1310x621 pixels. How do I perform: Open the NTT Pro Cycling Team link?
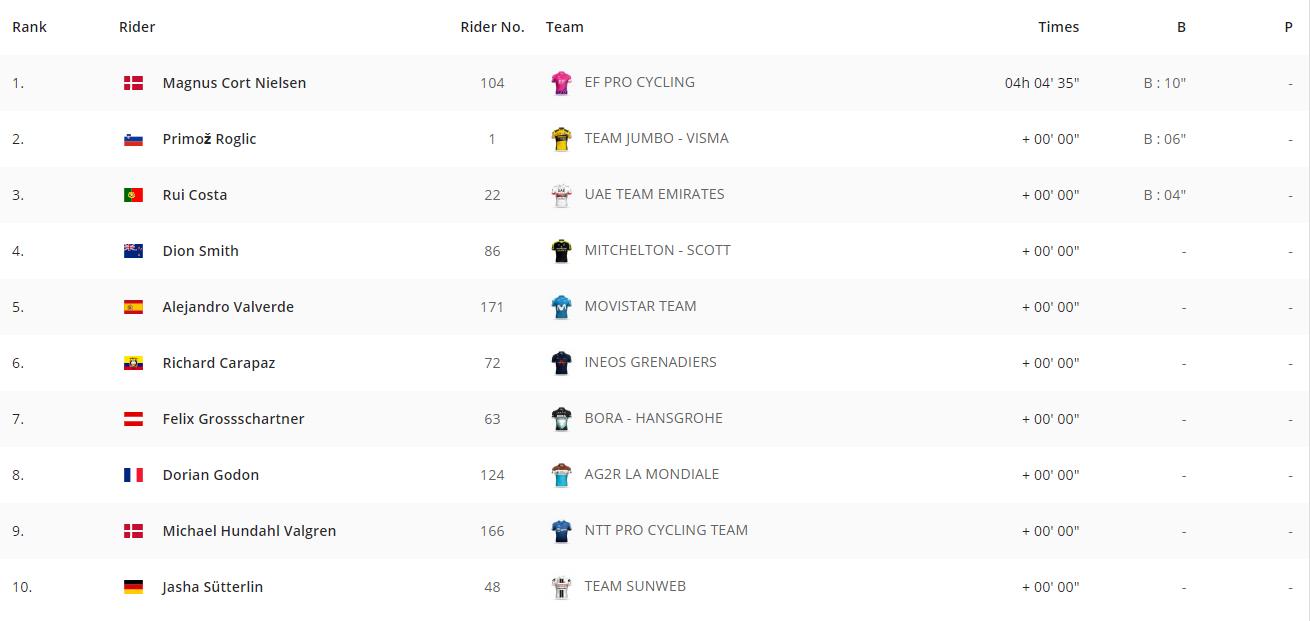(x=666, y=530)
